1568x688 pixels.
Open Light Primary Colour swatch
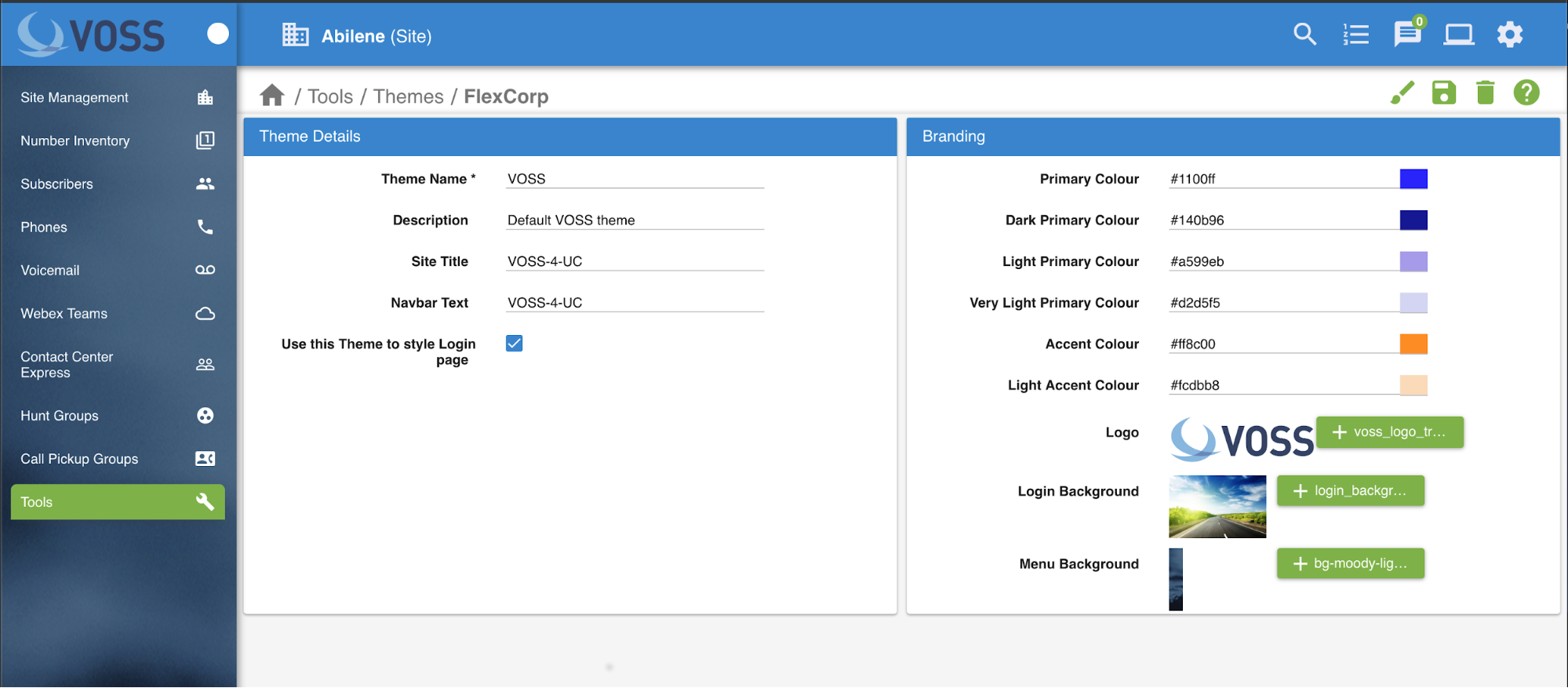coord(1413,261)
